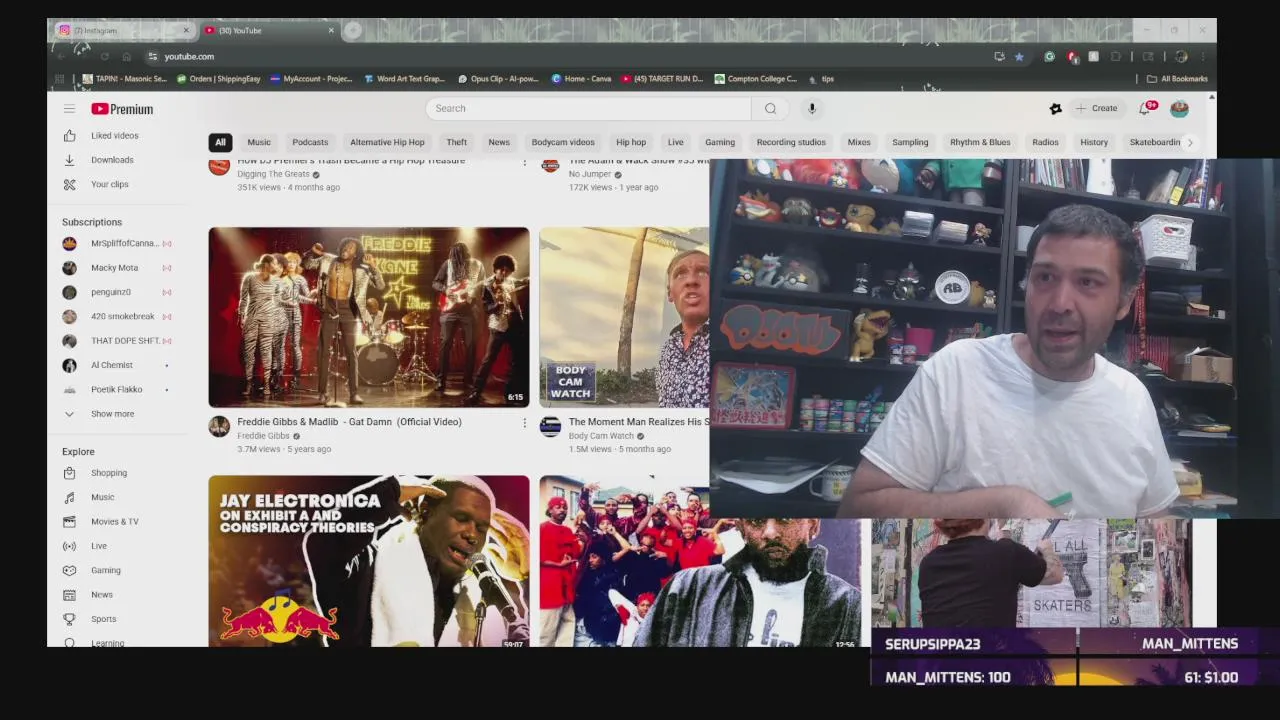The width and height of the screenshot is (1280, 720).
Task: Close the YouTube browser tab
Action: 331,30
